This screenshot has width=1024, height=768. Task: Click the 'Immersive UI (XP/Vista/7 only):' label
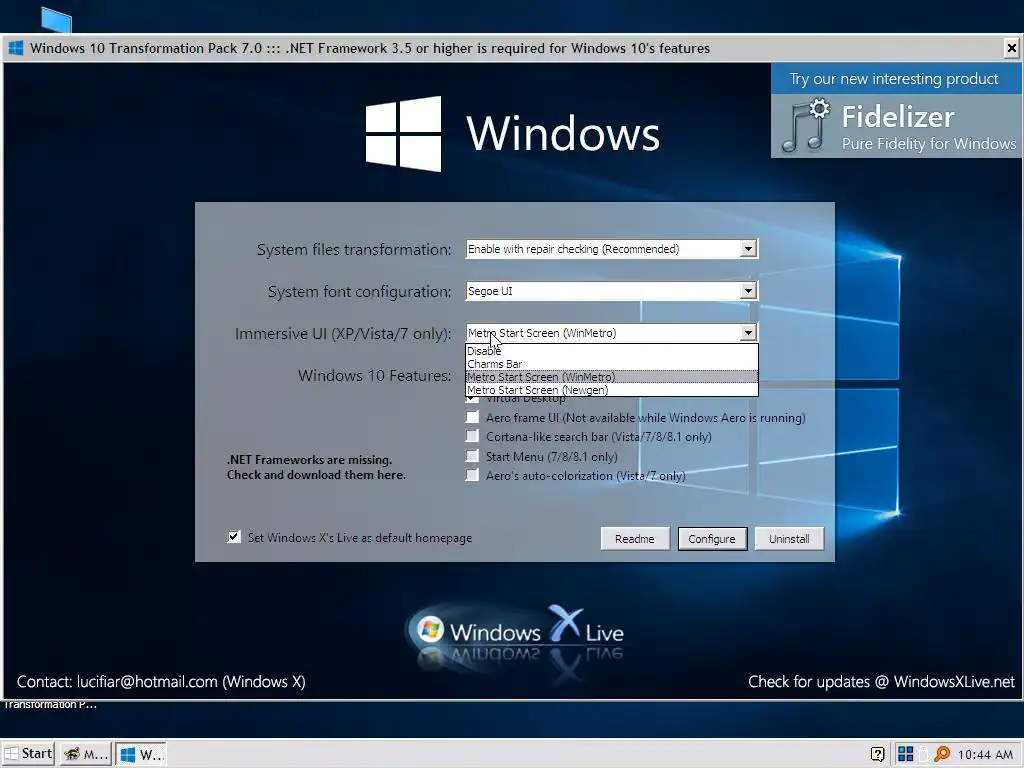[x=343, y=334]
